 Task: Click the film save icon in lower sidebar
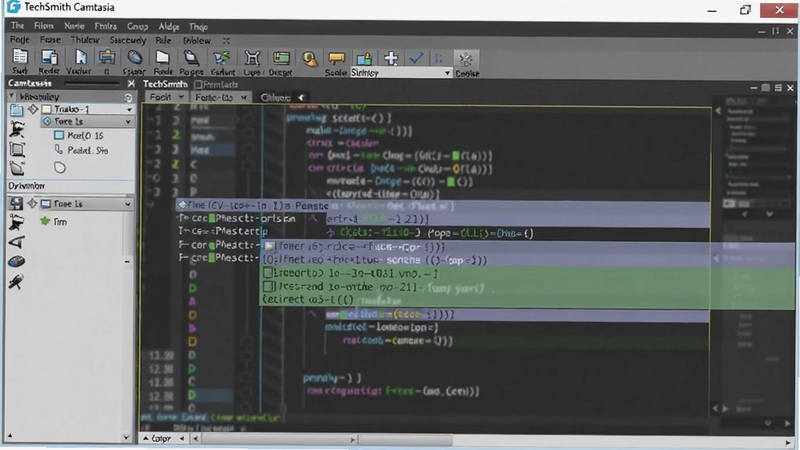(x=16, y=204)
